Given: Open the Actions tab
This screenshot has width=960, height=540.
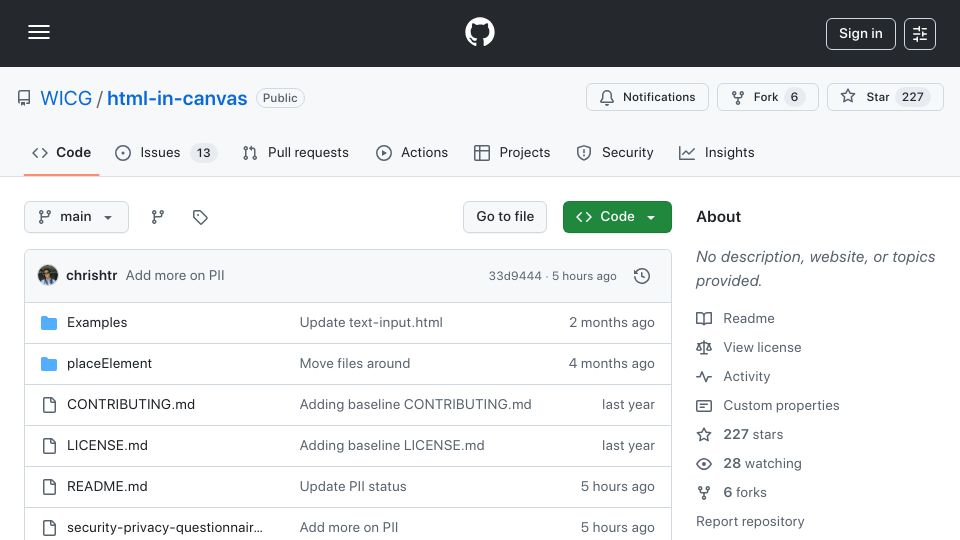Looking at the screenshot, I should [411, 152].
